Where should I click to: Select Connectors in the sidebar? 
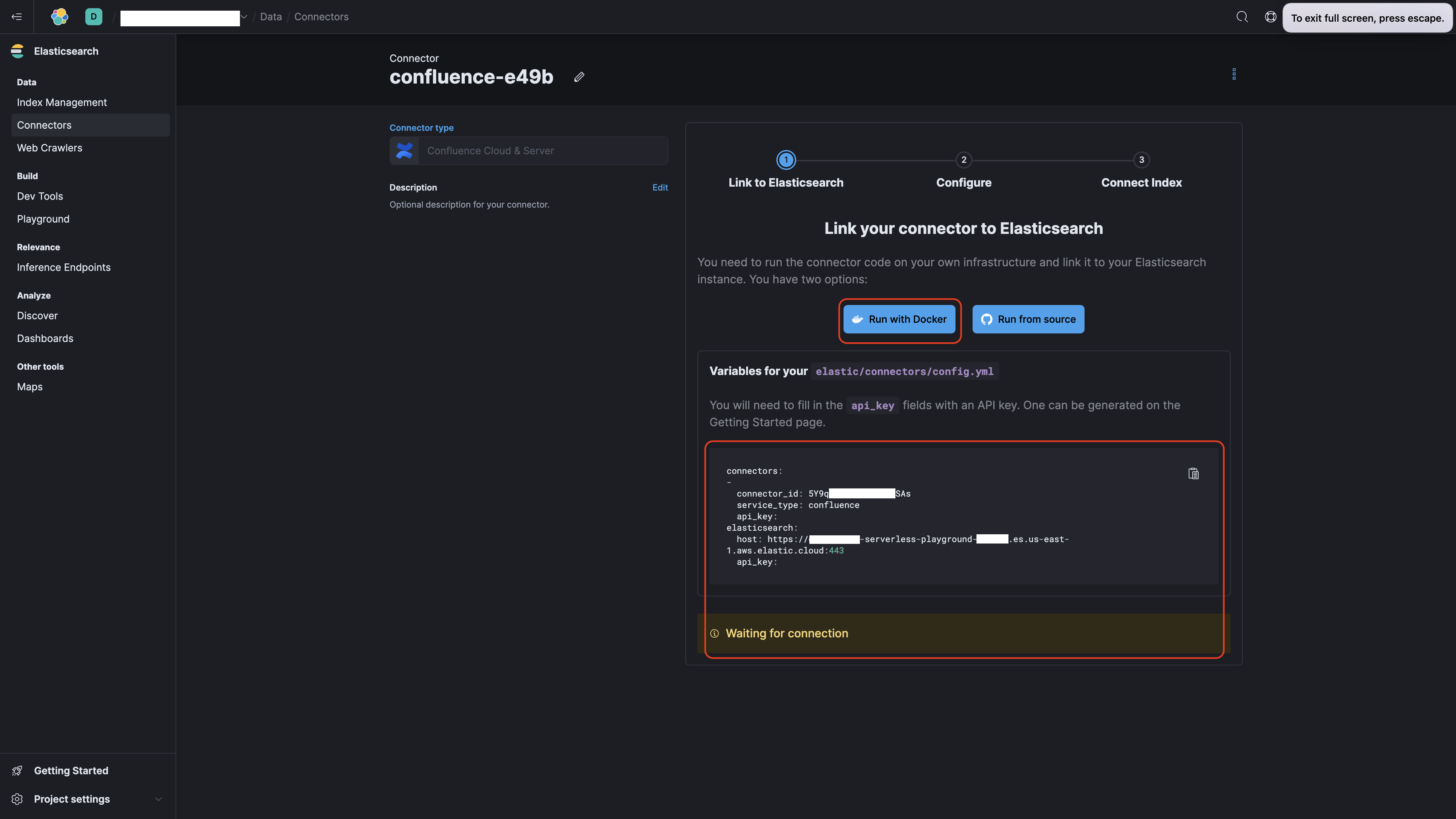click(x=90, y=125)
